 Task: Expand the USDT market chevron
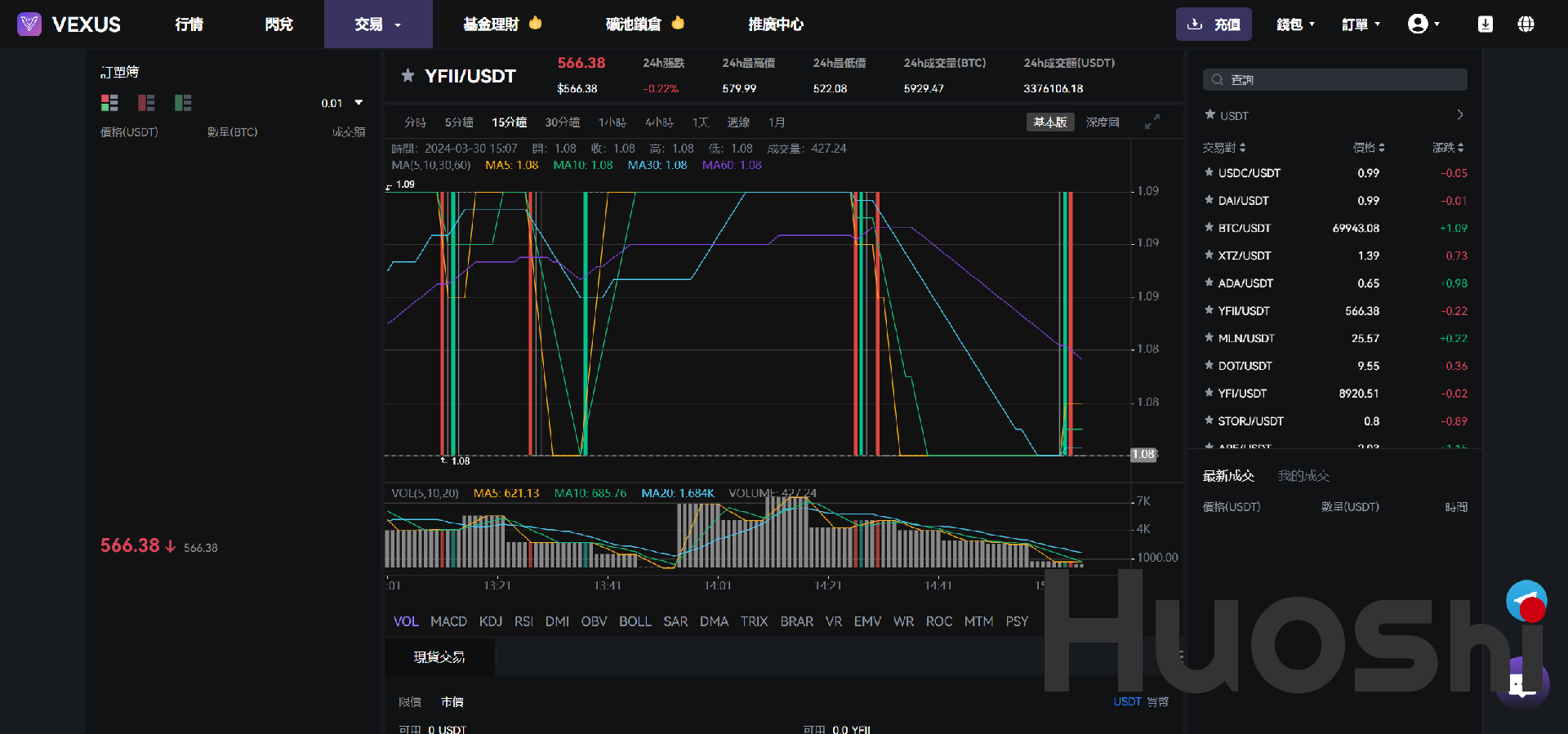click(1459, 115)
